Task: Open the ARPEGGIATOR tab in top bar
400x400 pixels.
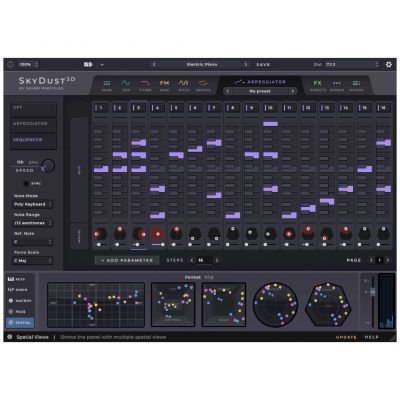Action: click(260, 82)
